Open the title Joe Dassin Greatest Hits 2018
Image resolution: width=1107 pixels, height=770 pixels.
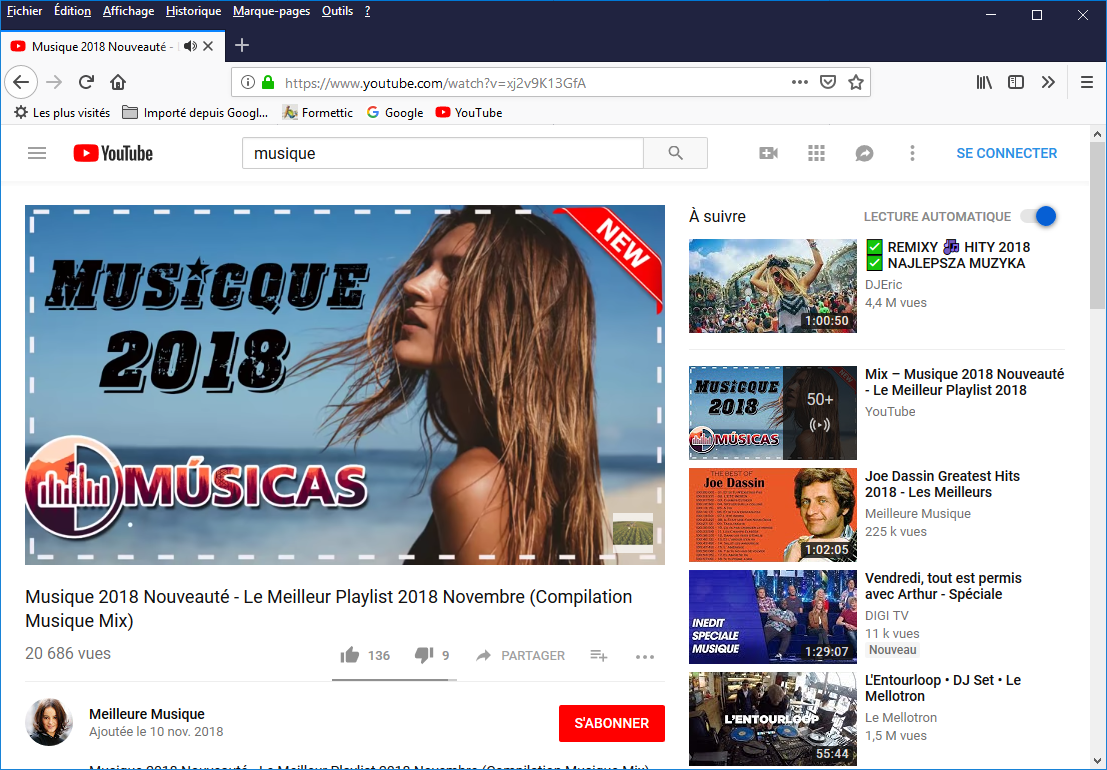coord(943,484)
